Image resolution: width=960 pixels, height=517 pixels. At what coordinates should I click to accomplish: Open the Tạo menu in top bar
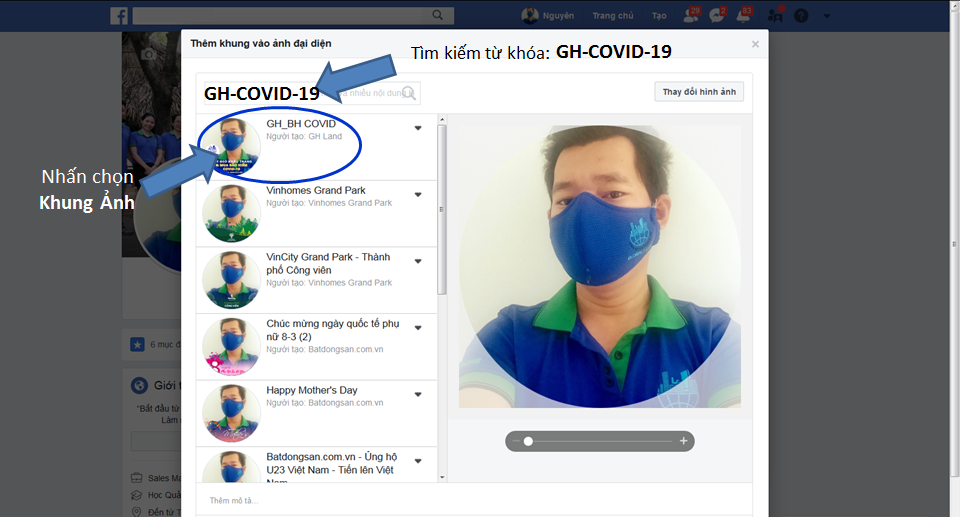pyautogui.click(x=659, y=16)
